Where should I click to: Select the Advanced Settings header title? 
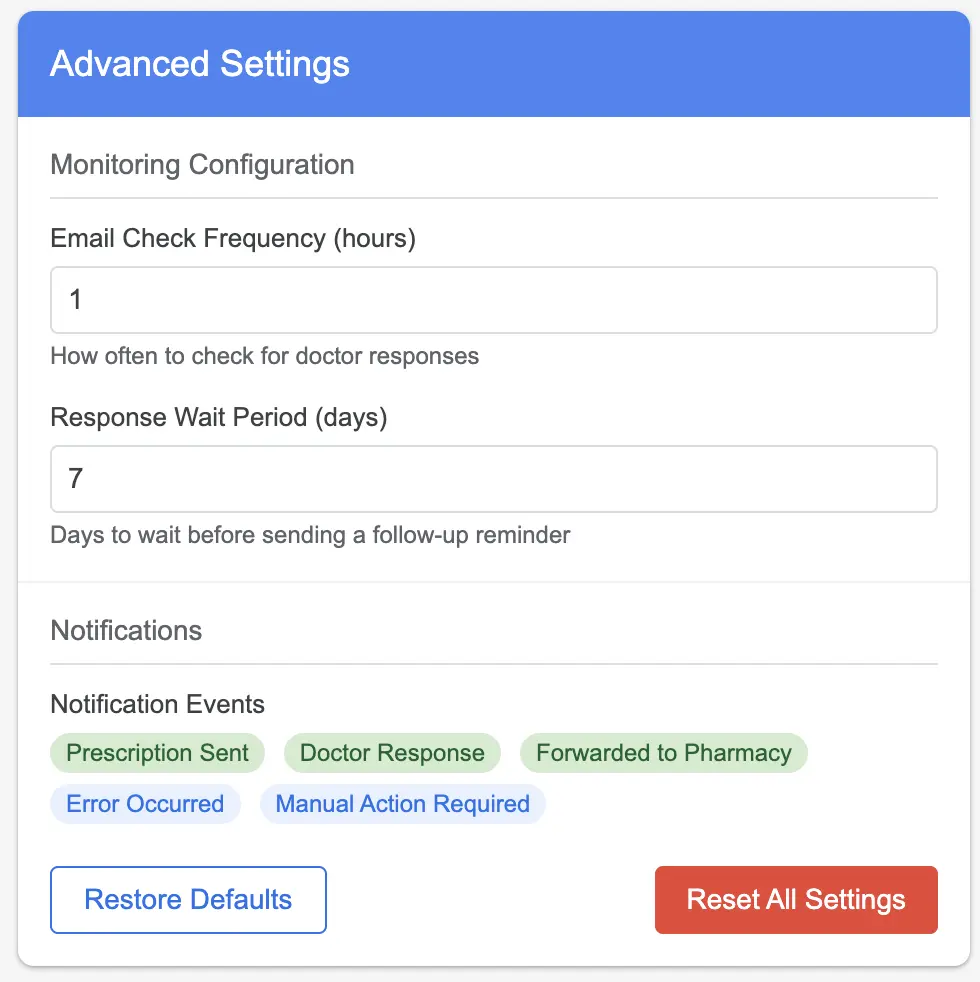[200, 64]
